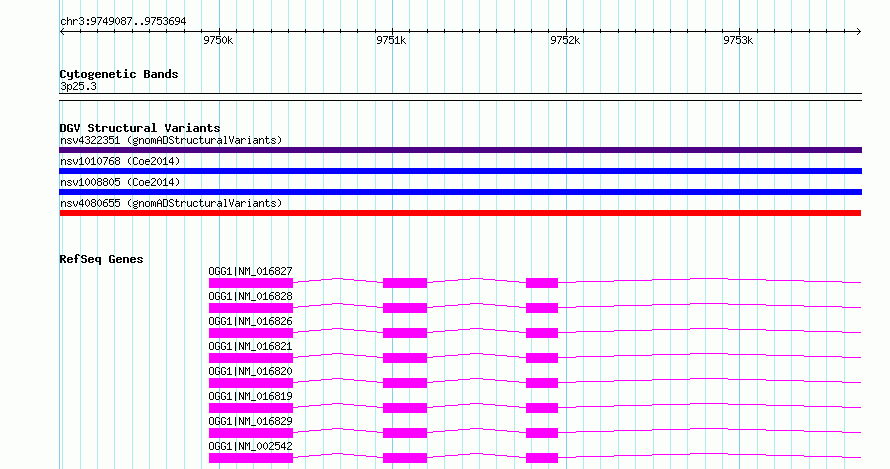Select the blue nsv1008805 variant bar

tap(460, 192)
